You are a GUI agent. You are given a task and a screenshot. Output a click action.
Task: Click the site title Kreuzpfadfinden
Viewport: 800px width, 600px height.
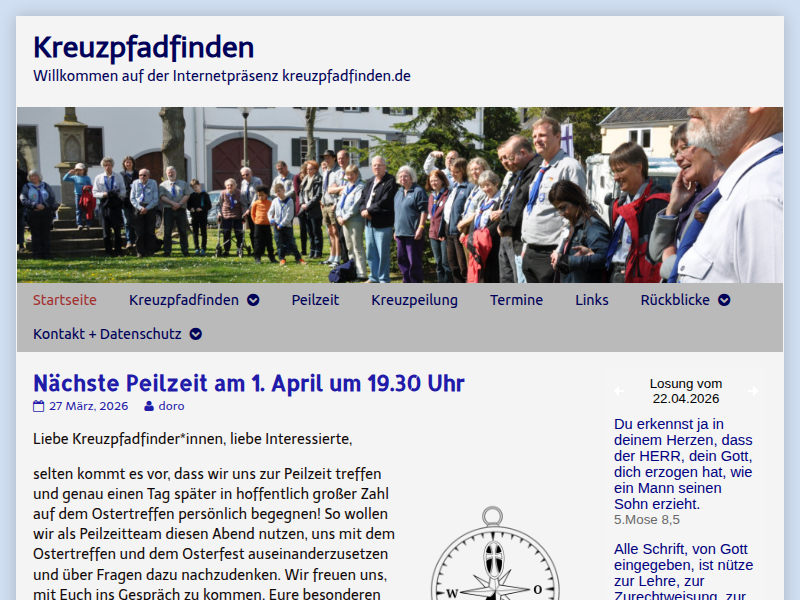tap(143, 47)
